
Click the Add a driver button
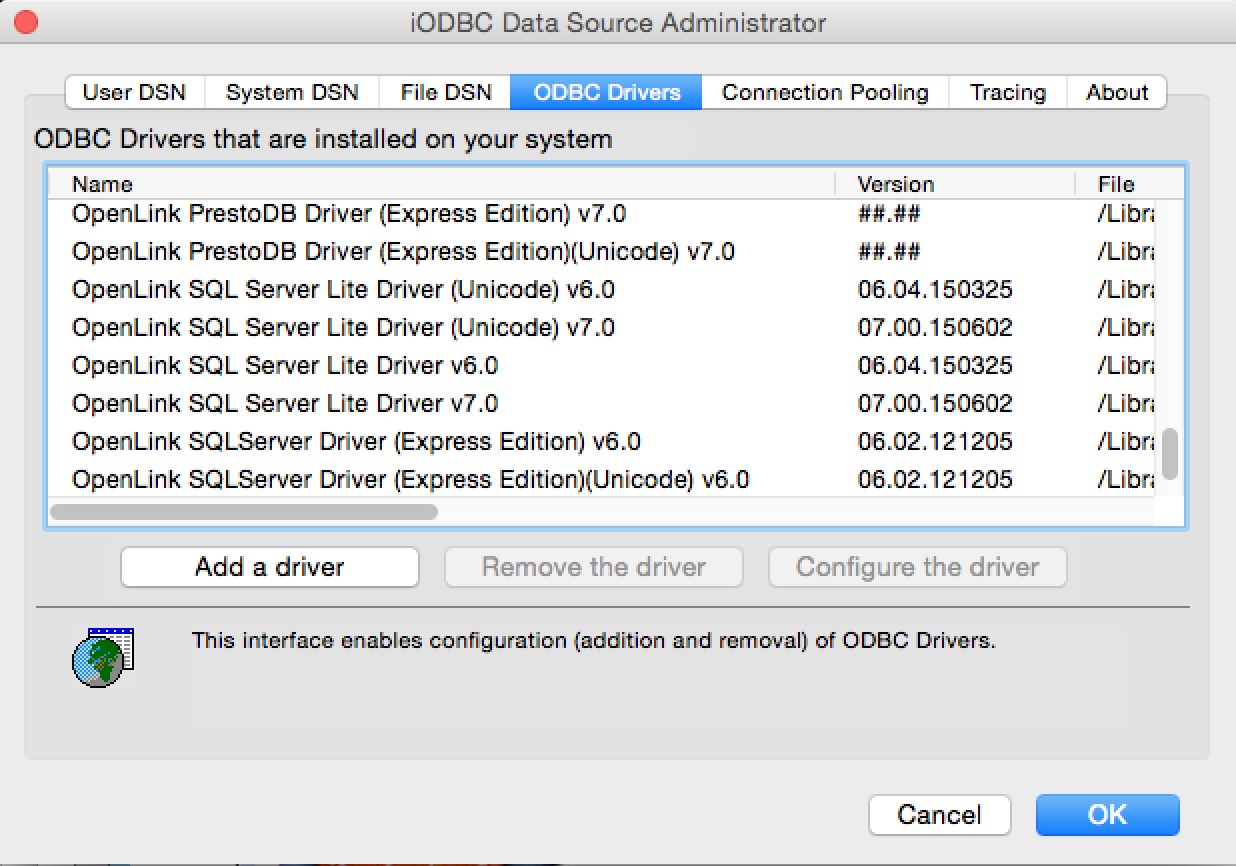tap(270, 567)
